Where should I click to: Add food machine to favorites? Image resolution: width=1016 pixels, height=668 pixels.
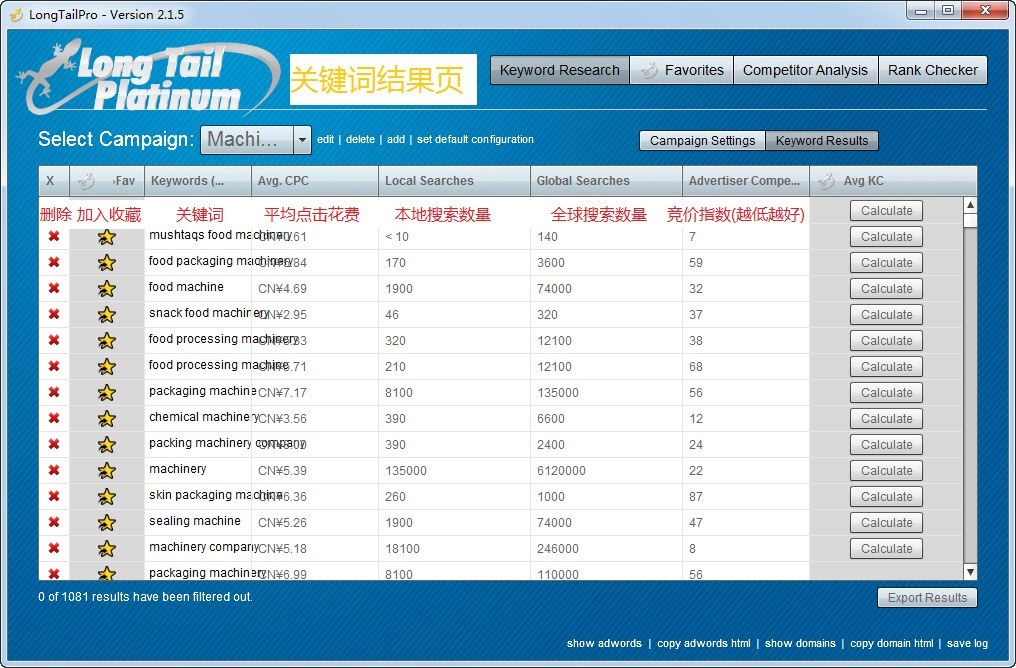coord(107,289)
